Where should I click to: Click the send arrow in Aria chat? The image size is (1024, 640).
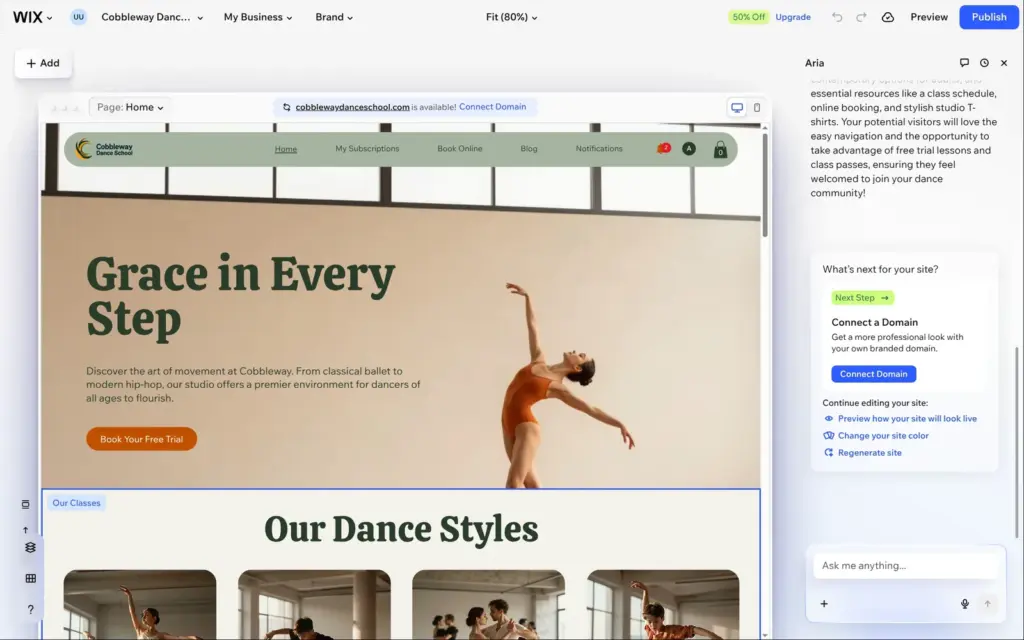(987, 604)
